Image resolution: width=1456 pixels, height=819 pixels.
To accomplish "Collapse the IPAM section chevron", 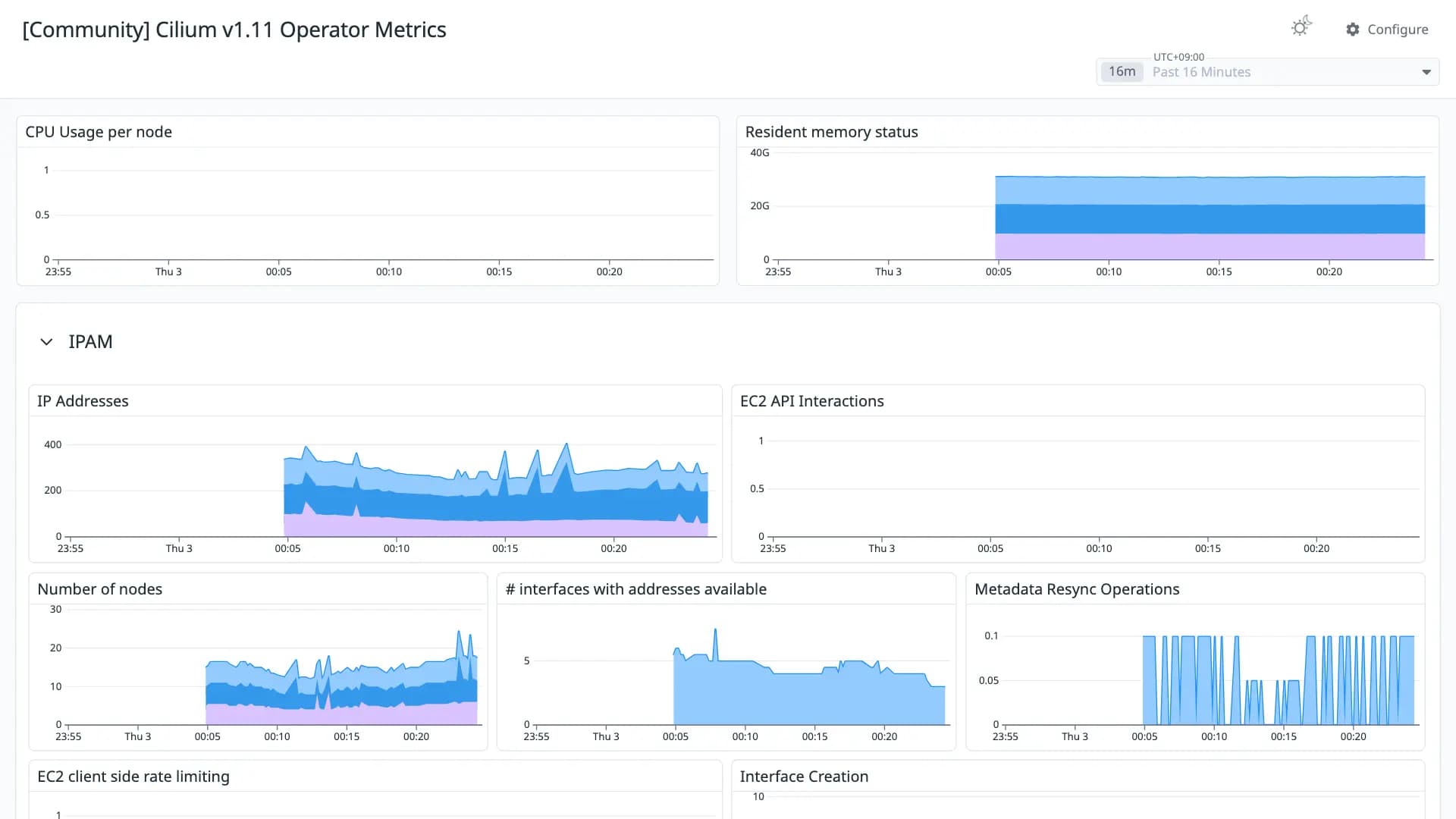I will point(46,342).
